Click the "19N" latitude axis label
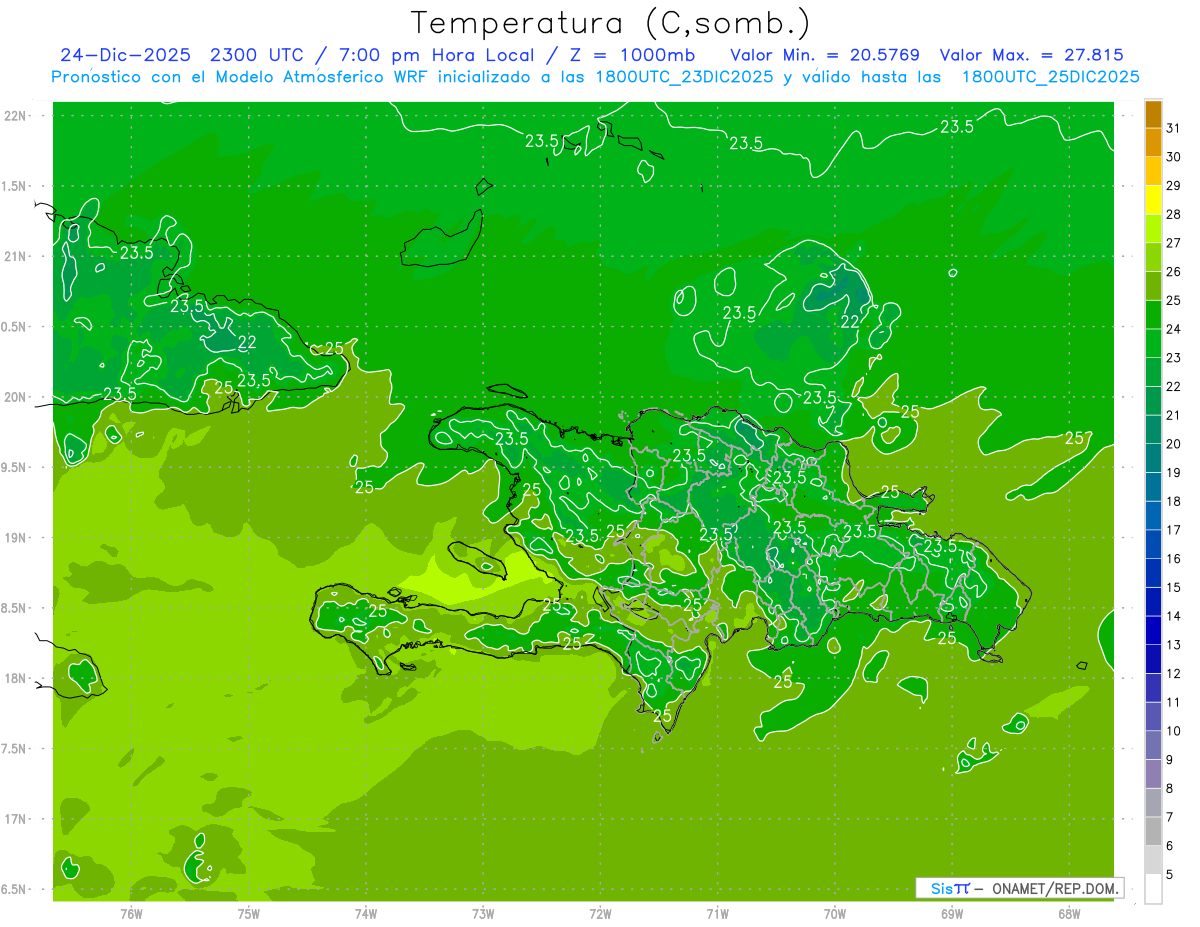 (x=16, y=537)
